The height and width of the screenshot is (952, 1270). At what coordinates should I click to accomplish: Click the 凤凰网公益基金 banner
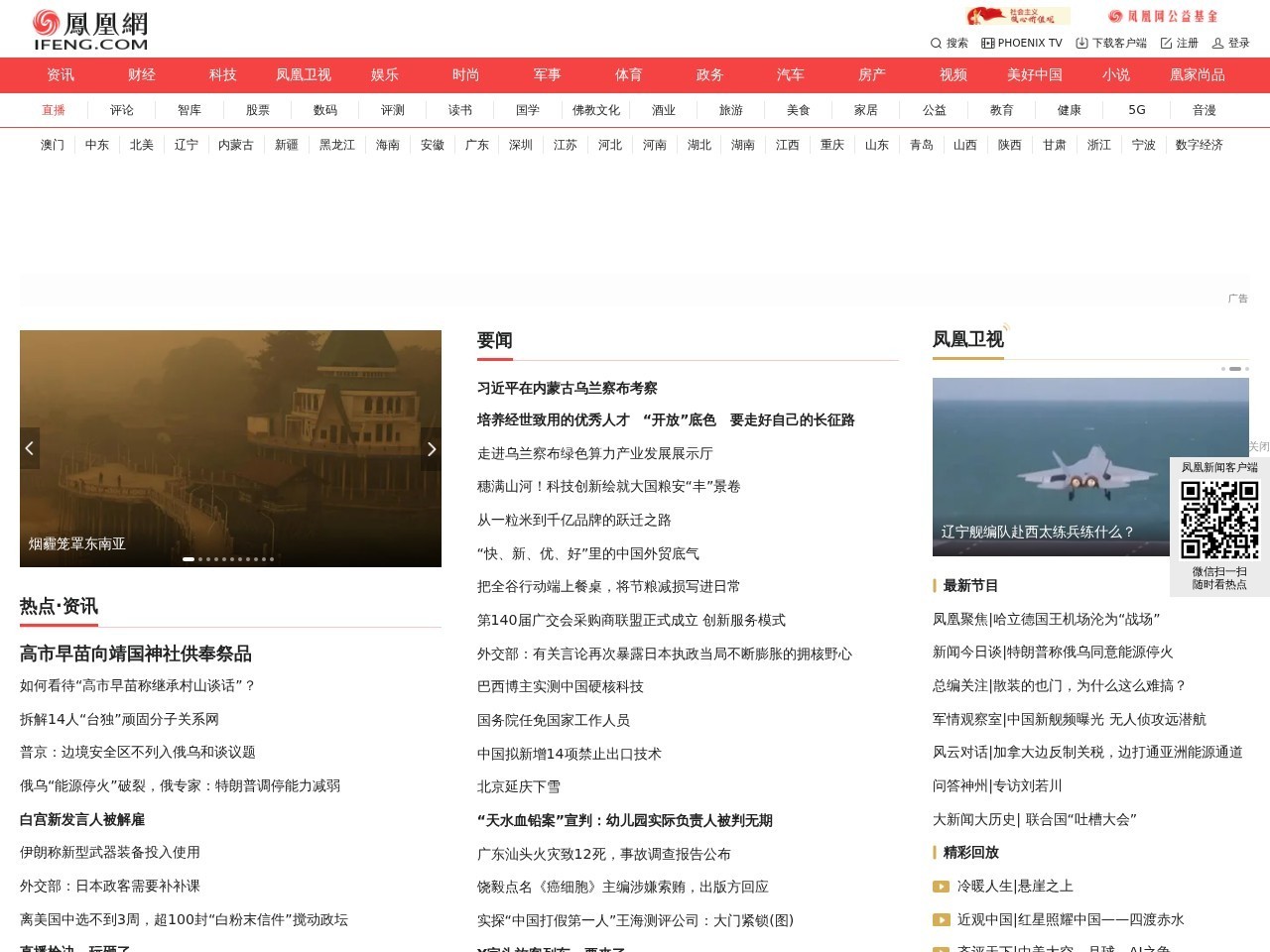tap(1163, 16)
